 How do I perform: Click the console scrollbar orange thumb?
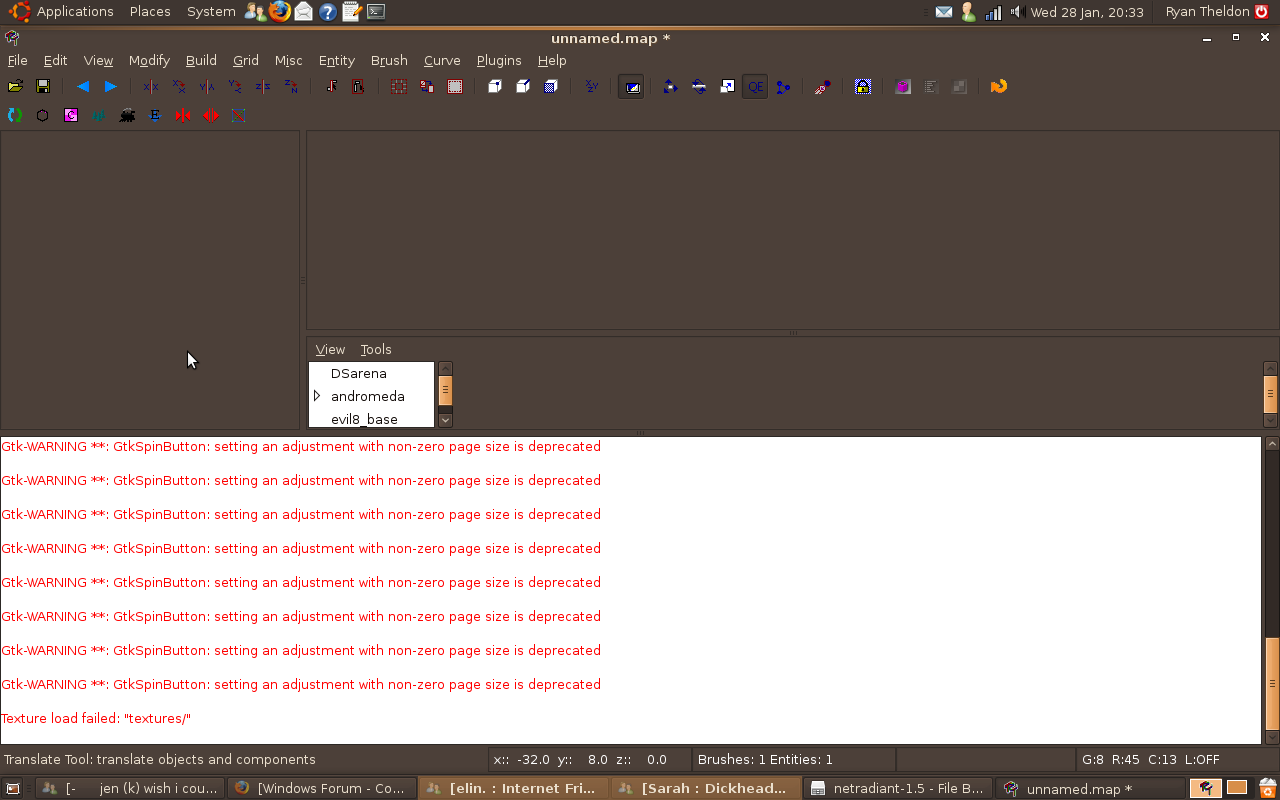pyautogui.click(x=1272, y=684)
